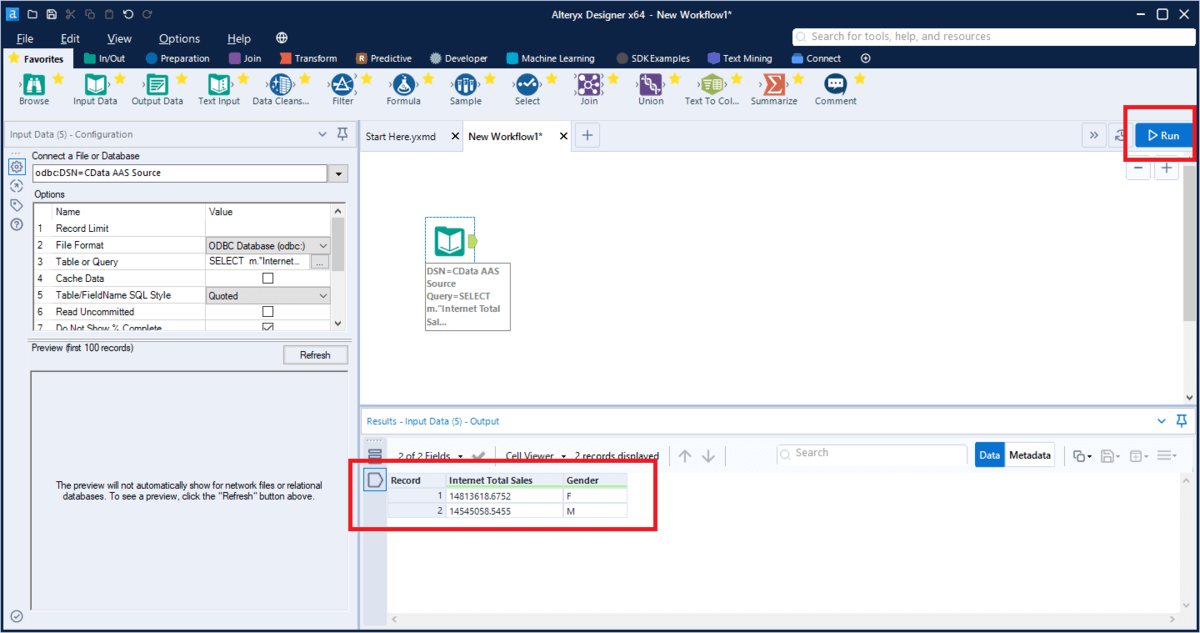Unstar the Browse tool favorite star
The image size is (1200, 633).
click(58, 78)
